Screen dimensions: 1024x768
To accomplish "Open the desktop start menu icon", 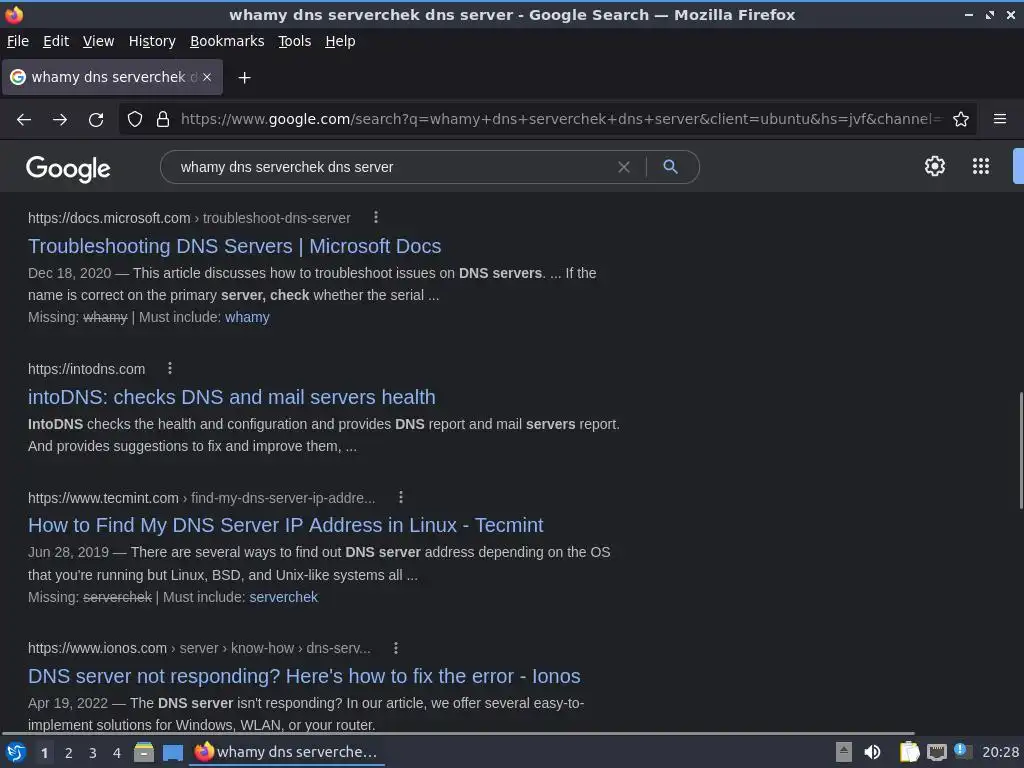I will 16,752.
